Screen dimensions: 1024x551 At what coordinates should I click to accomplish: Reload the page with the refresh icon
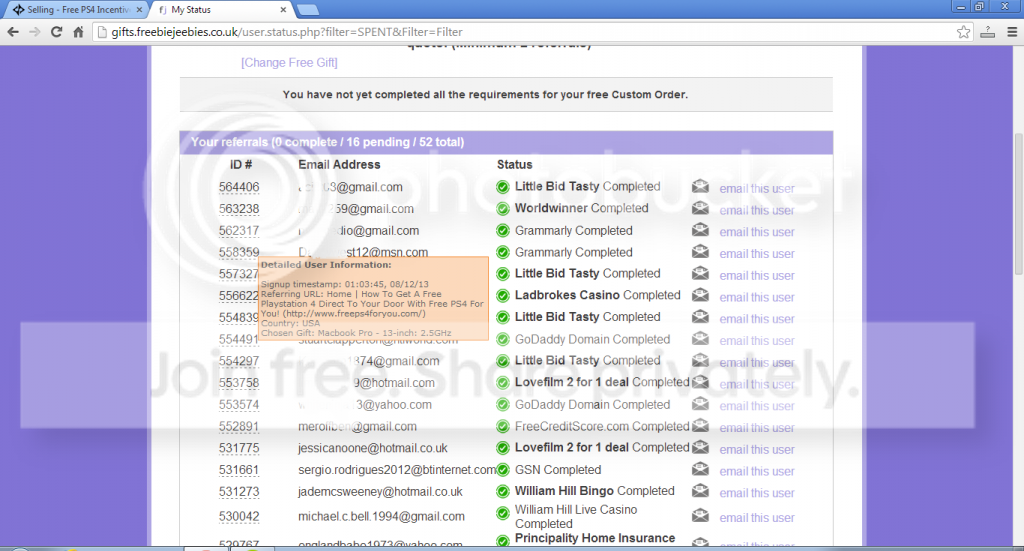coord(57,31)
